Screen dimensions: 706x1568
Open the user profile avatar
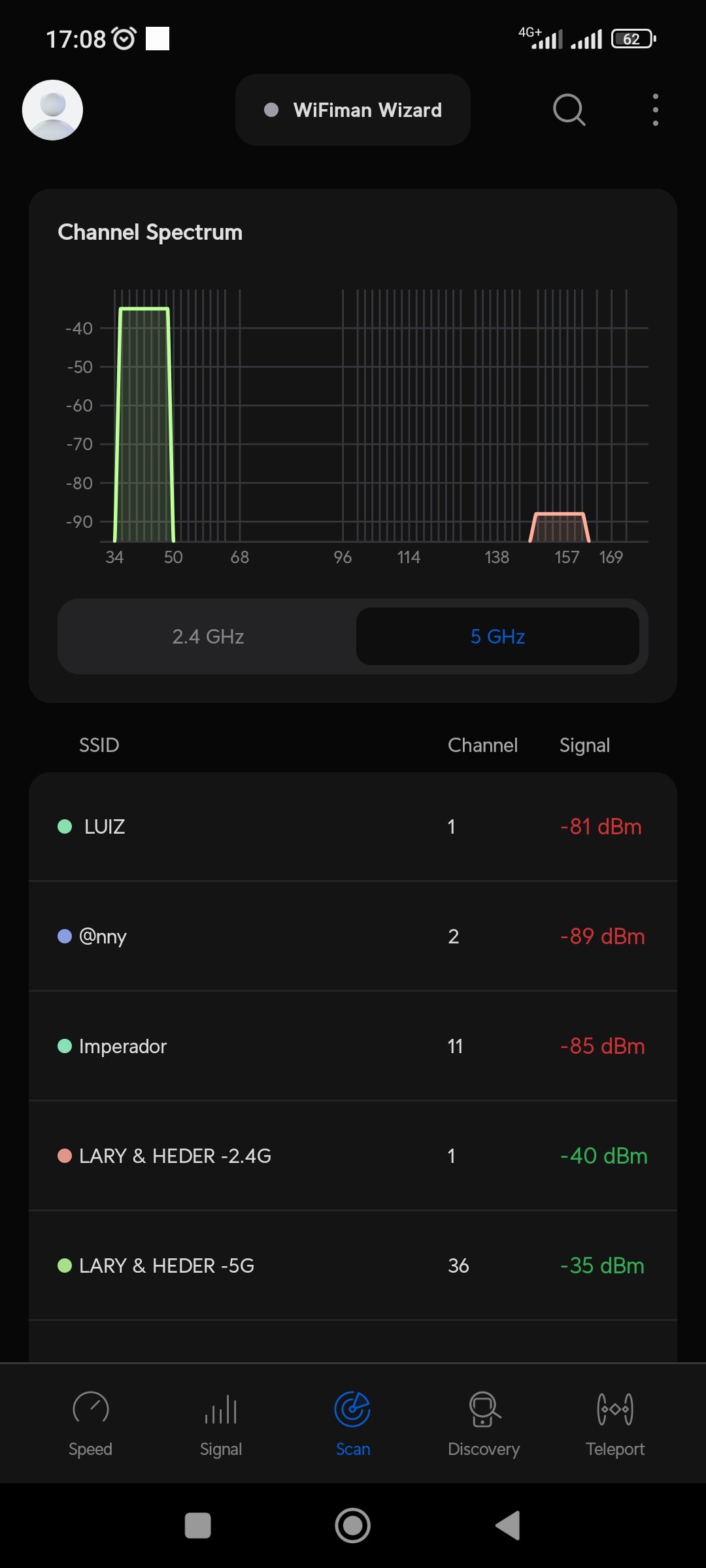pyautogui.click(x=52, y=110)
